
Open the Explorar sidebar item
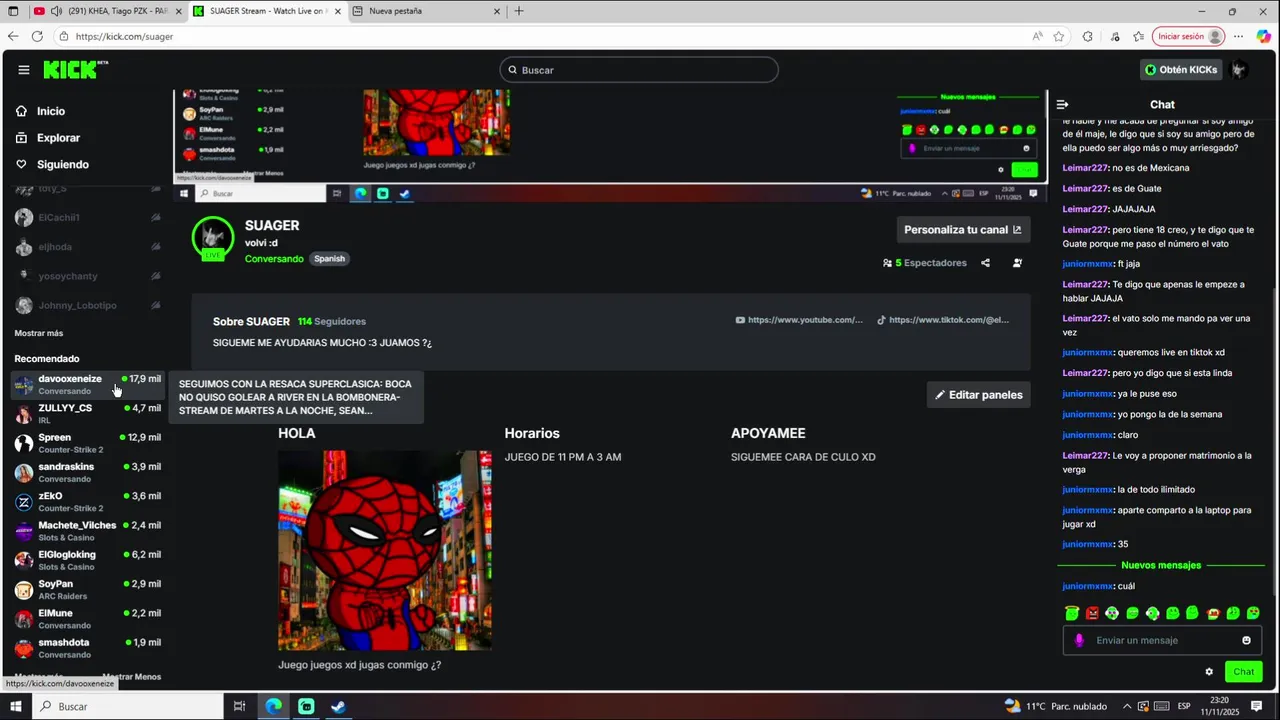[58, 138]
